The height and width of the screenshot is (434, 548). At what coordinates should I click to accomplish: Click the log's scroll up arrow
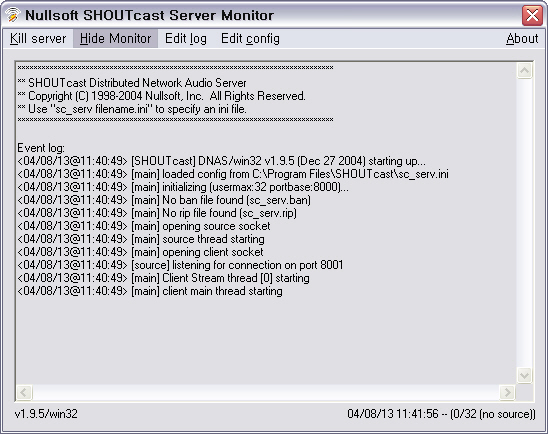[x=524, y=71]
